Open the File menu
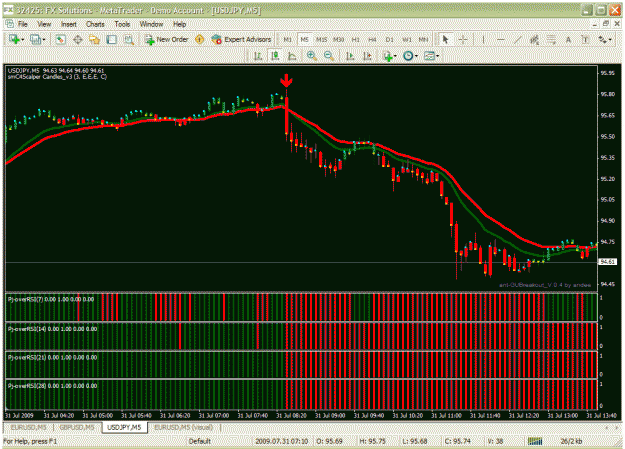This screenshot has width=625, height=449. (x=23, y=24)
